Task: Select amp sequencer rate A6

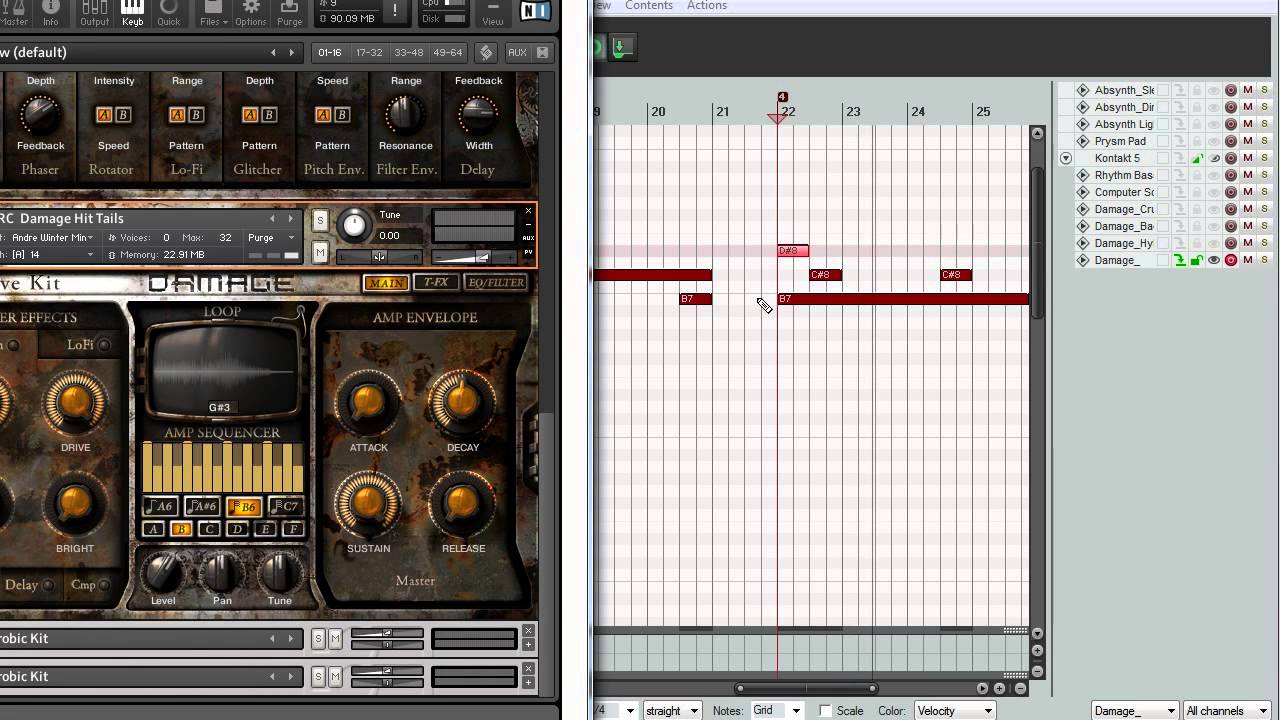Action: (161, 507)
